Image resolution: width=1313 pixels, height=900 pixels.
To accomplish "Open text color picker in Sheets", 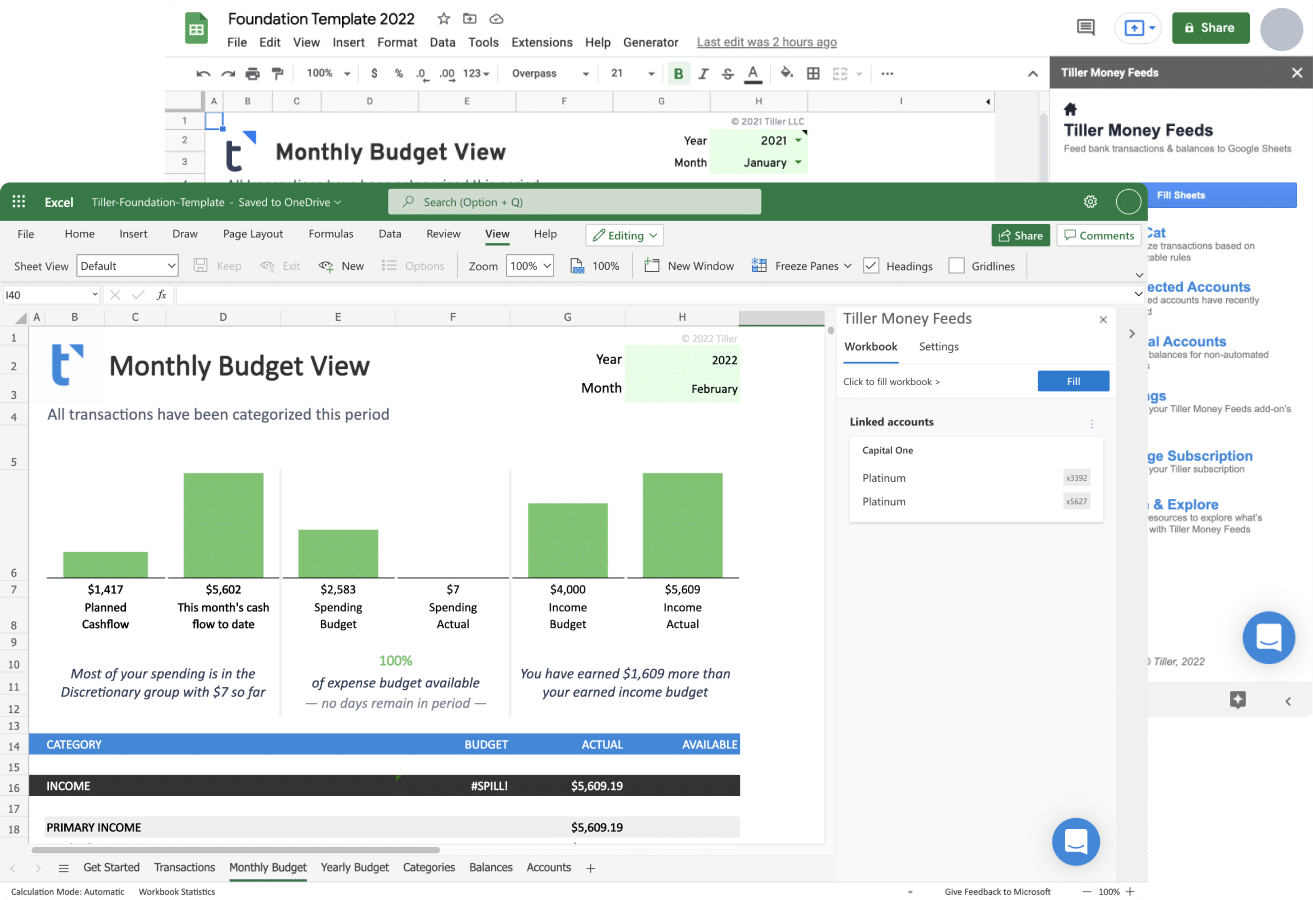I will click(x=753, y=73).
